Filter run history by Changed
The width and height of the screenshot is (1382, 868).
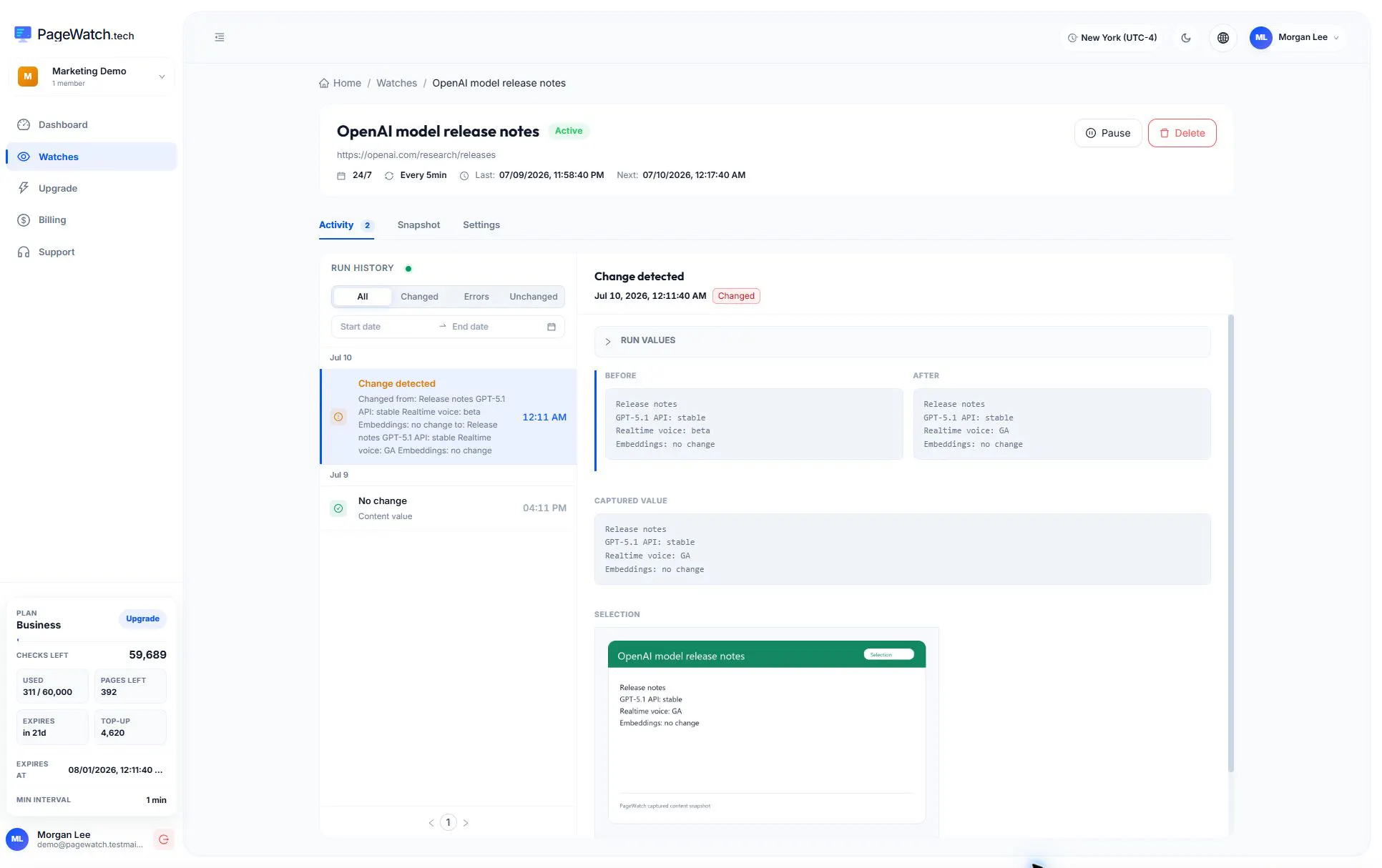coord(419,297)
